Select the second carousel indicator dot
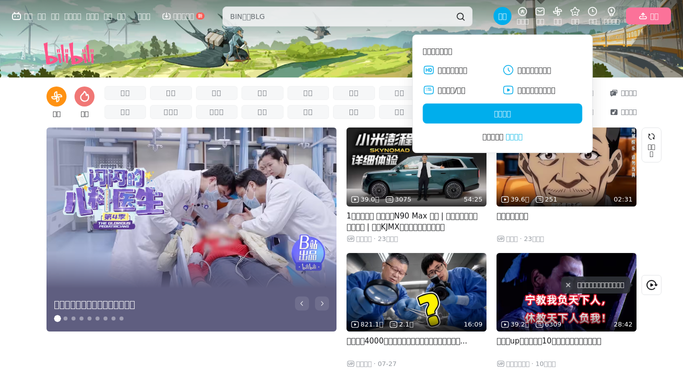Viewport: 683px width, 384px height. pyautogui.click(x=66, y=319)
